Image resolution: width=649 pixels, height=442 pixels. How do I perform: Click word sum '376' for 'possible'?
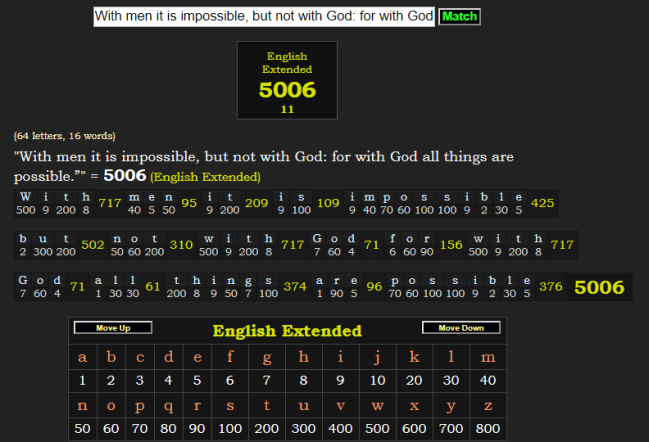551,287
